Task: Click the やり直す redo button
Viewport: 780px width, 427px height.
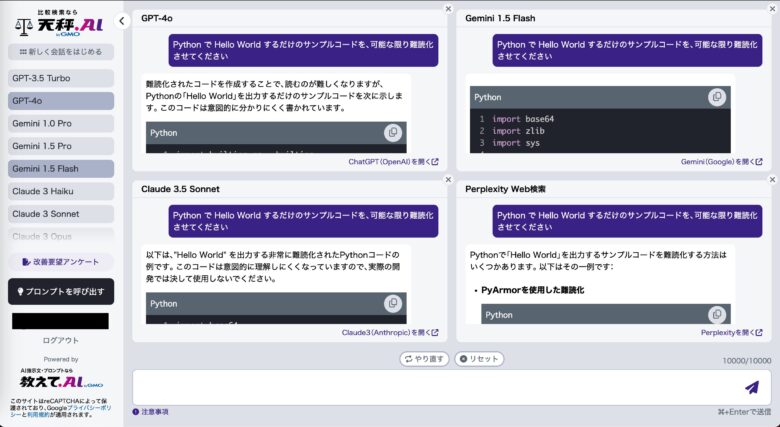Action: pyautogui.click(x=424, y=359)
